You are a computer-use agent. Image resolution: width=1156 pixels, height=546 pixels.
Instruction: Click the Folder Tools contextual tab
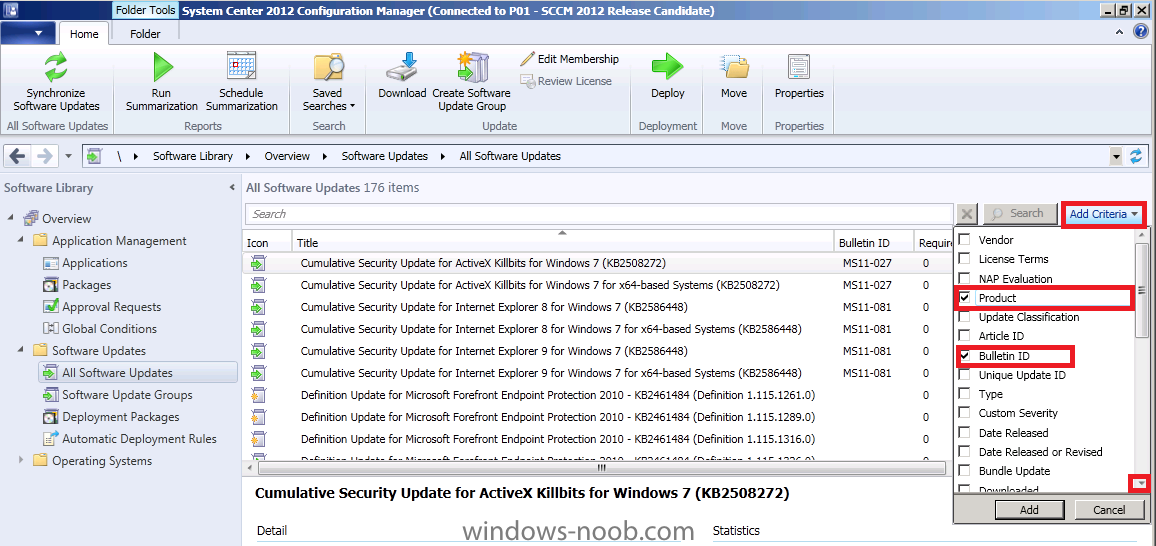pyautogui.click(x=145, y=11)
